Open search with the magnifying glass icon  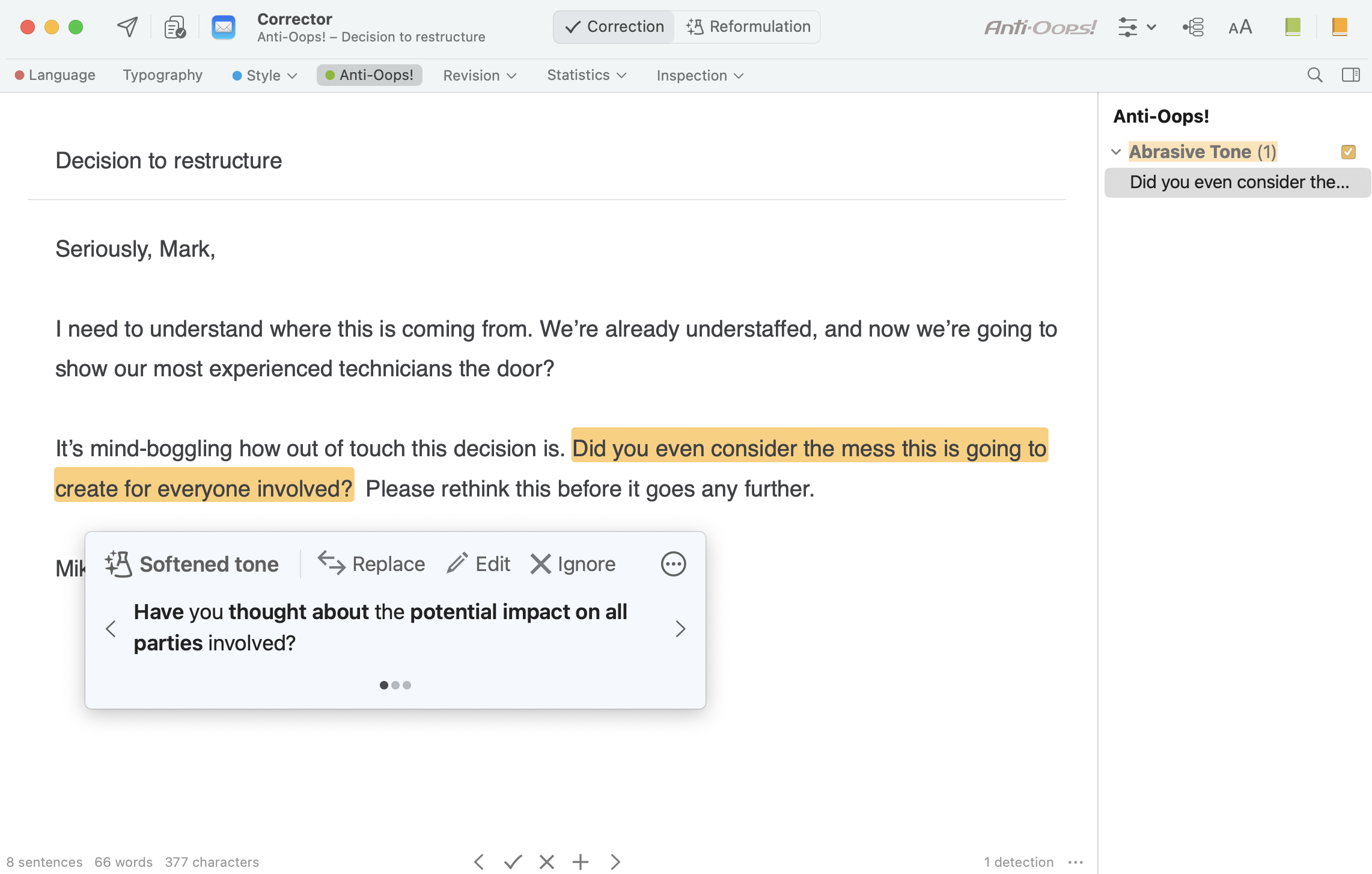coord(1314,75)
